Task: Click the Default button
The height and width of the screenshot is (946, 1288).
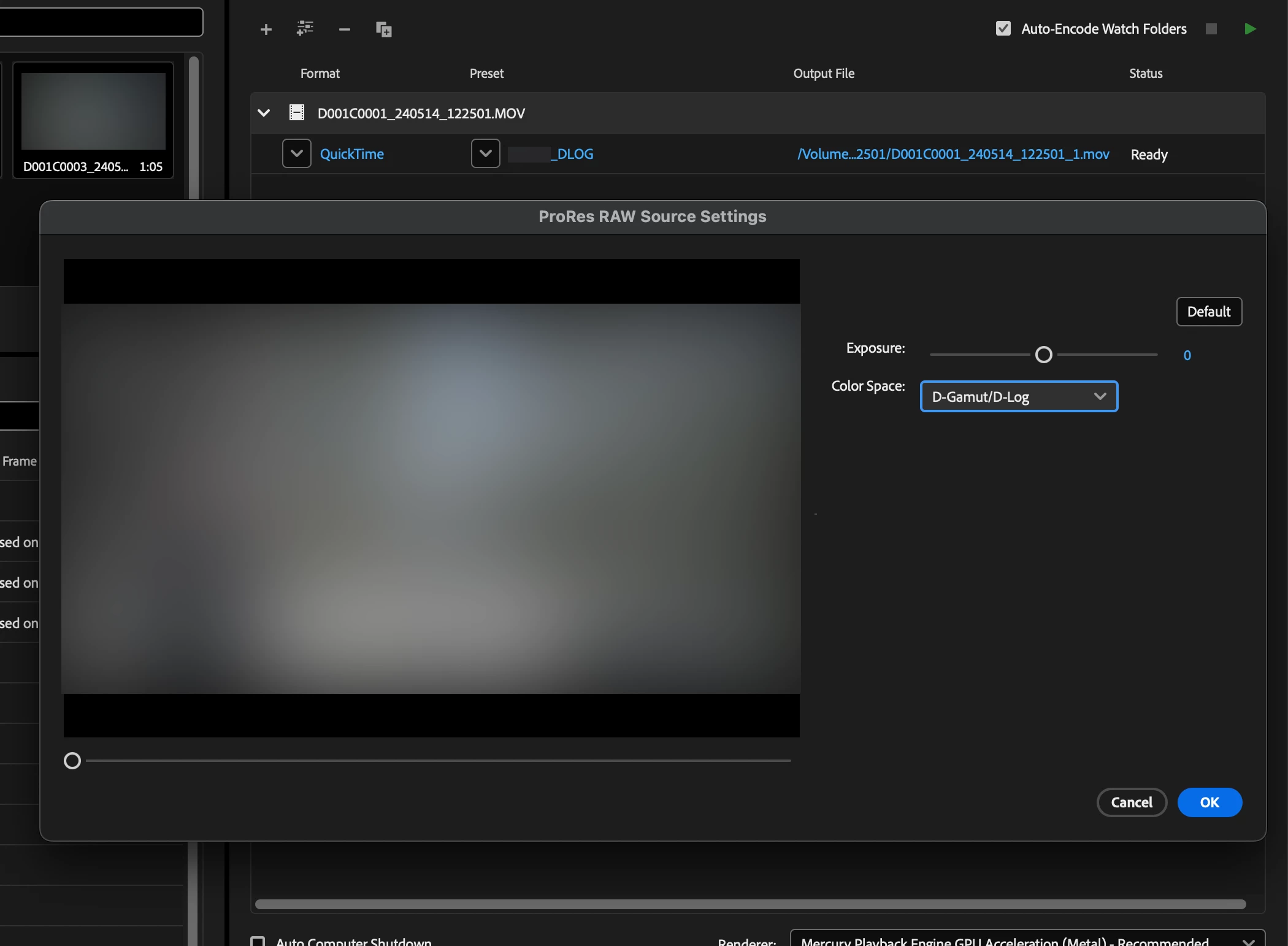Action: (x=1208, y=312)
